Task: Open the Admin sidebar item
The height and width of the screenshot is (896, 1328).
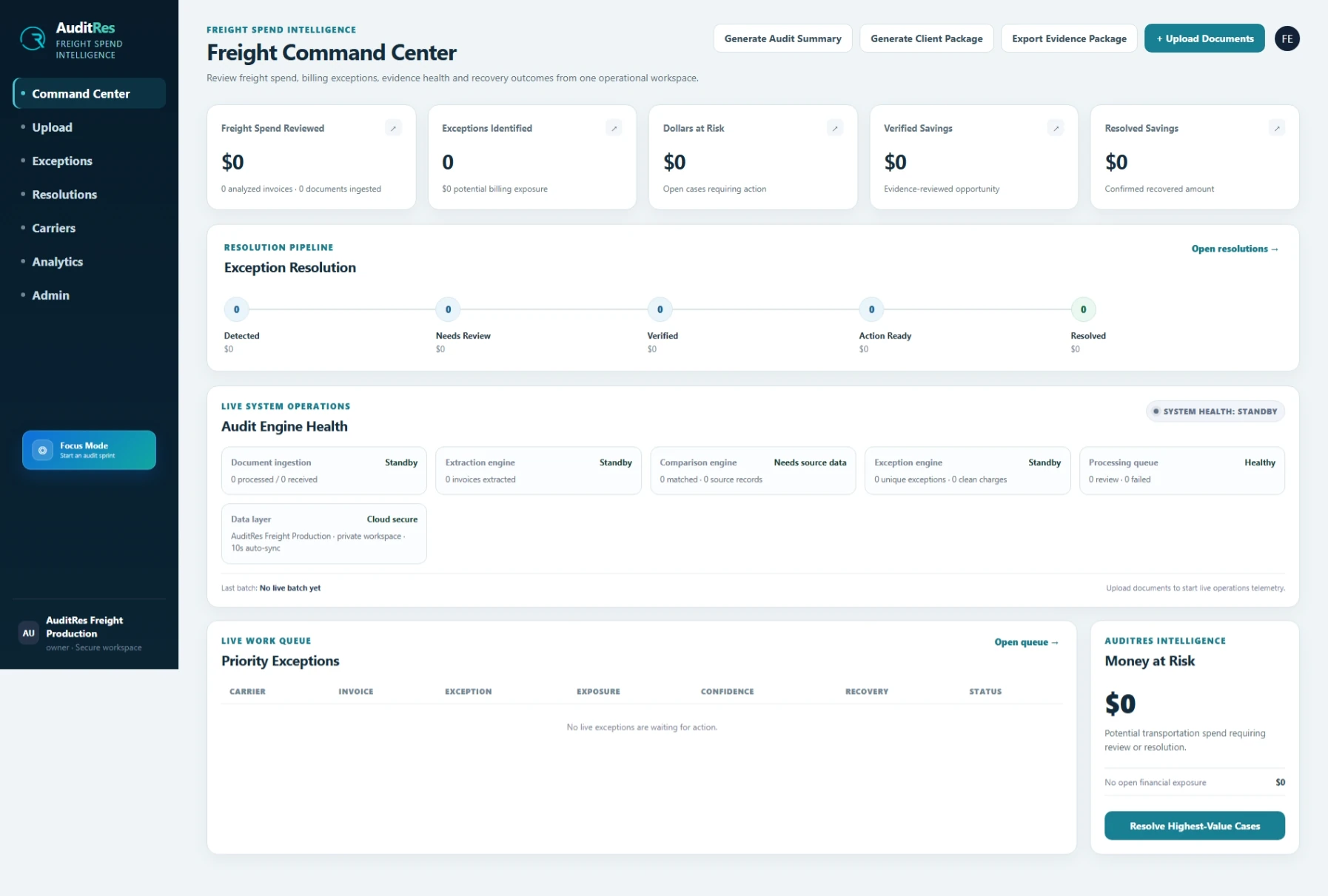Action: point(90,295)
